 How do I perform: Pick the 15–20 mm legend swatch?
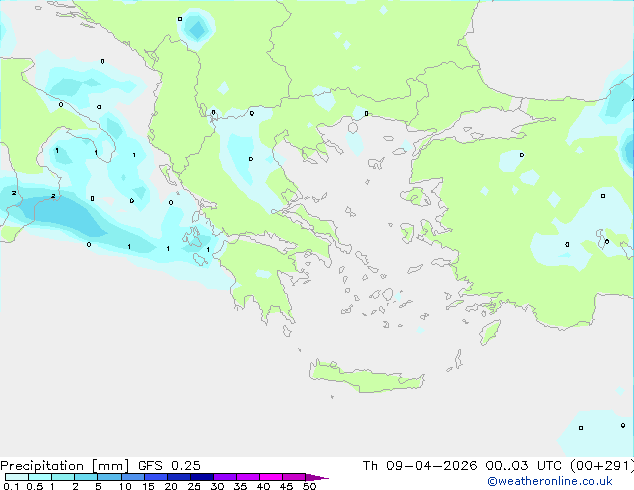pyautogui.click(x=155, y=477)
